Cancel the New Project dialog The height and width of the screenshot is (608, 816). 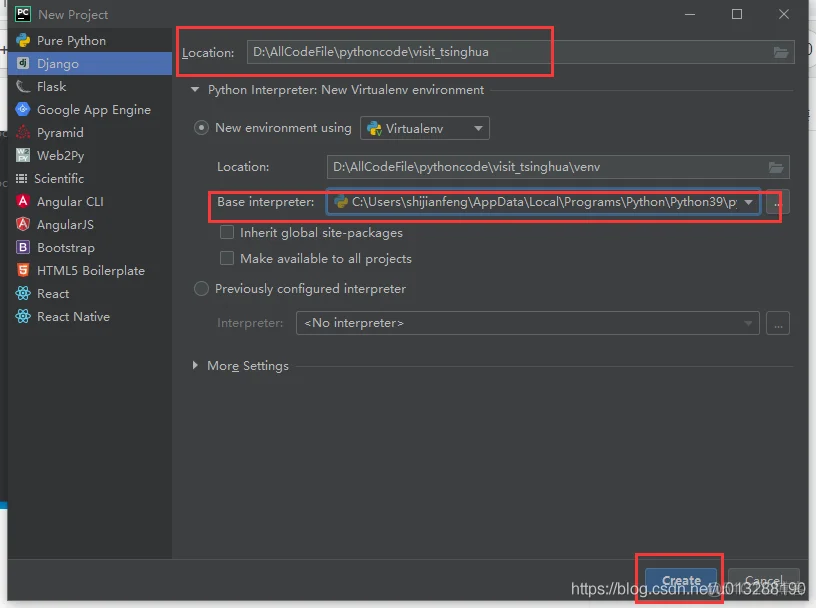point(763,580)
